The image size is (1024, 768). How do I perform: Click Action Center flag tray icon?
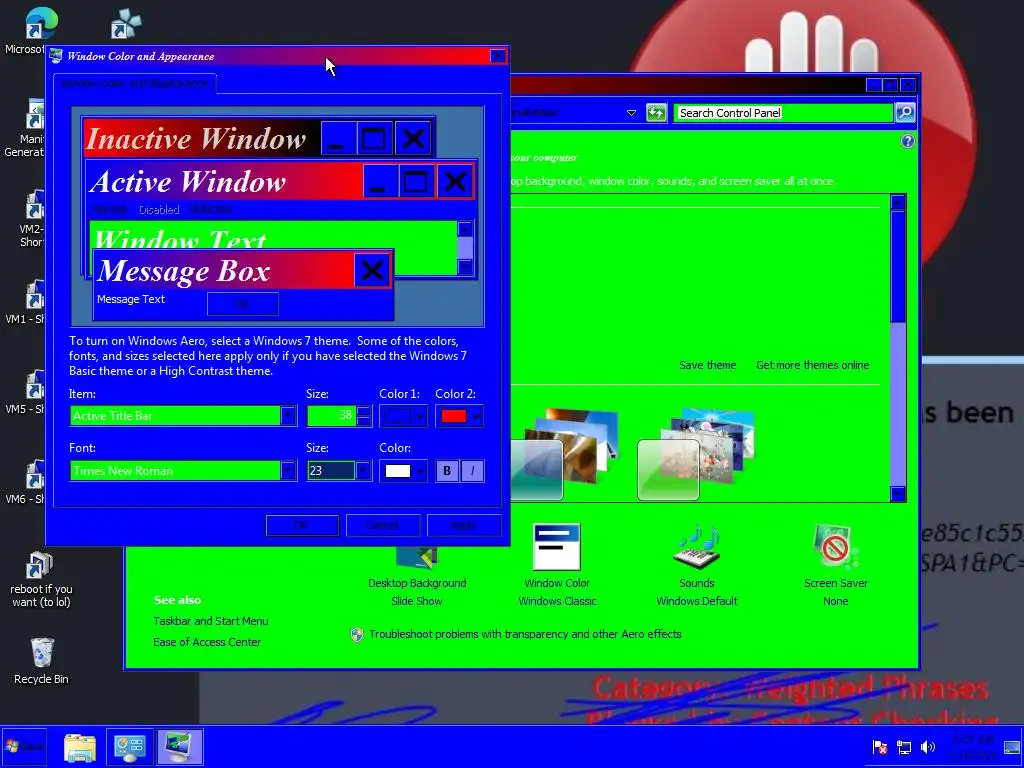[880, 747]
